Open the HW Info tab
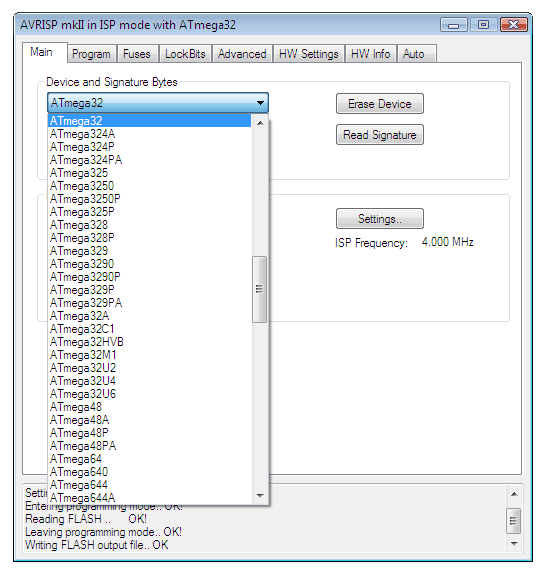Viewport: 551px width, 573px height. pos(370,54)
